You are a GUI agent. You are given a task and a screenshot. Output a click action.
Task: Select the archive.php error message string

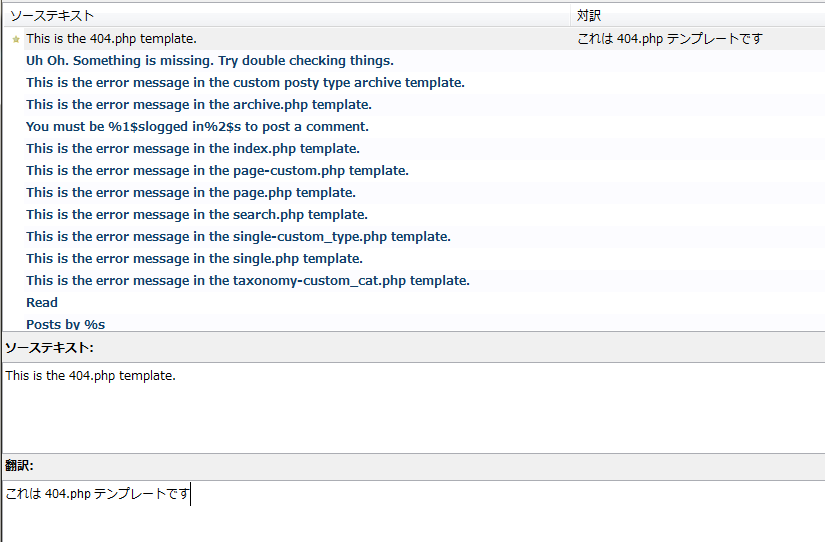coord(199,105)
